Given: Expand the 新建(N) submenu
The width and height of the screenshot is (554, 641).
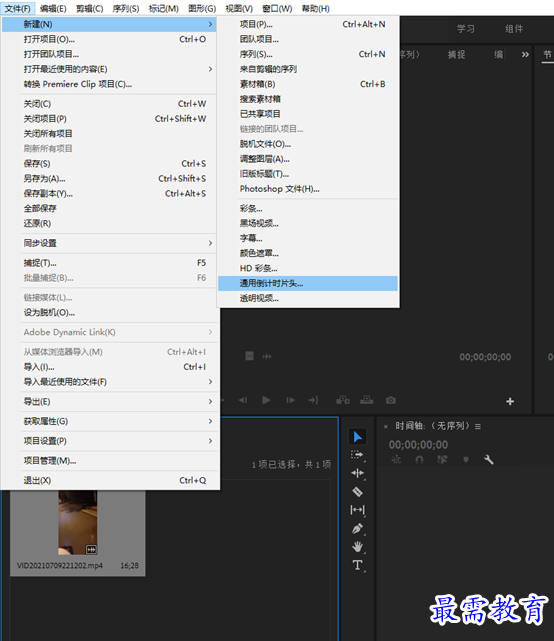Looking at the screenshot, I should [x=110, y=24].
